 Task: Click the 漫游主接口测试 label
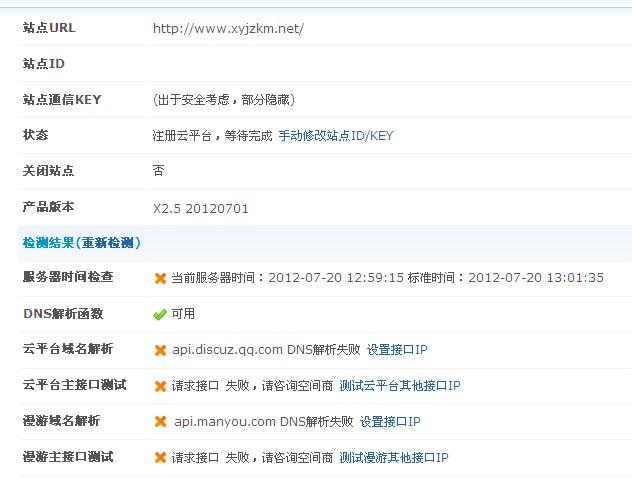pos(68,457)
